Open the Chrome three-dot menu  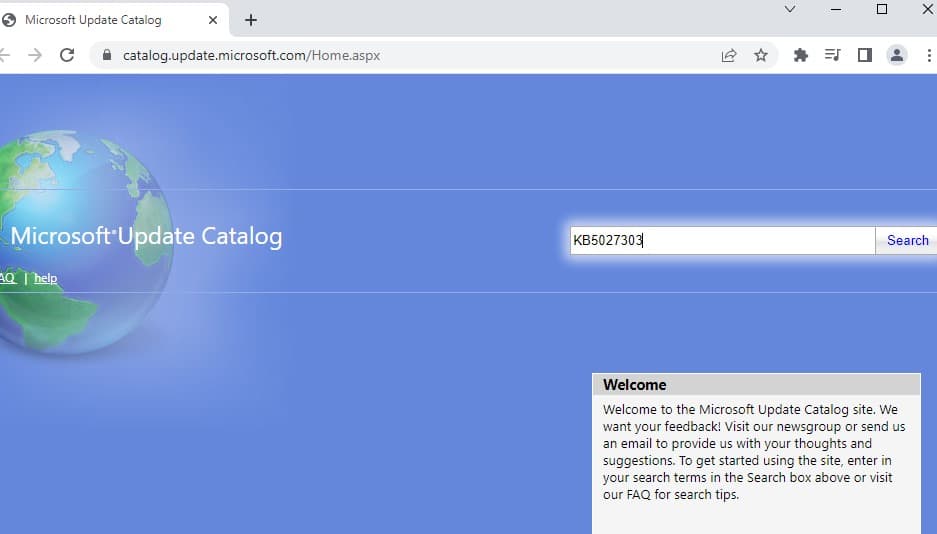pyautogui.click(x=929, y=56)
